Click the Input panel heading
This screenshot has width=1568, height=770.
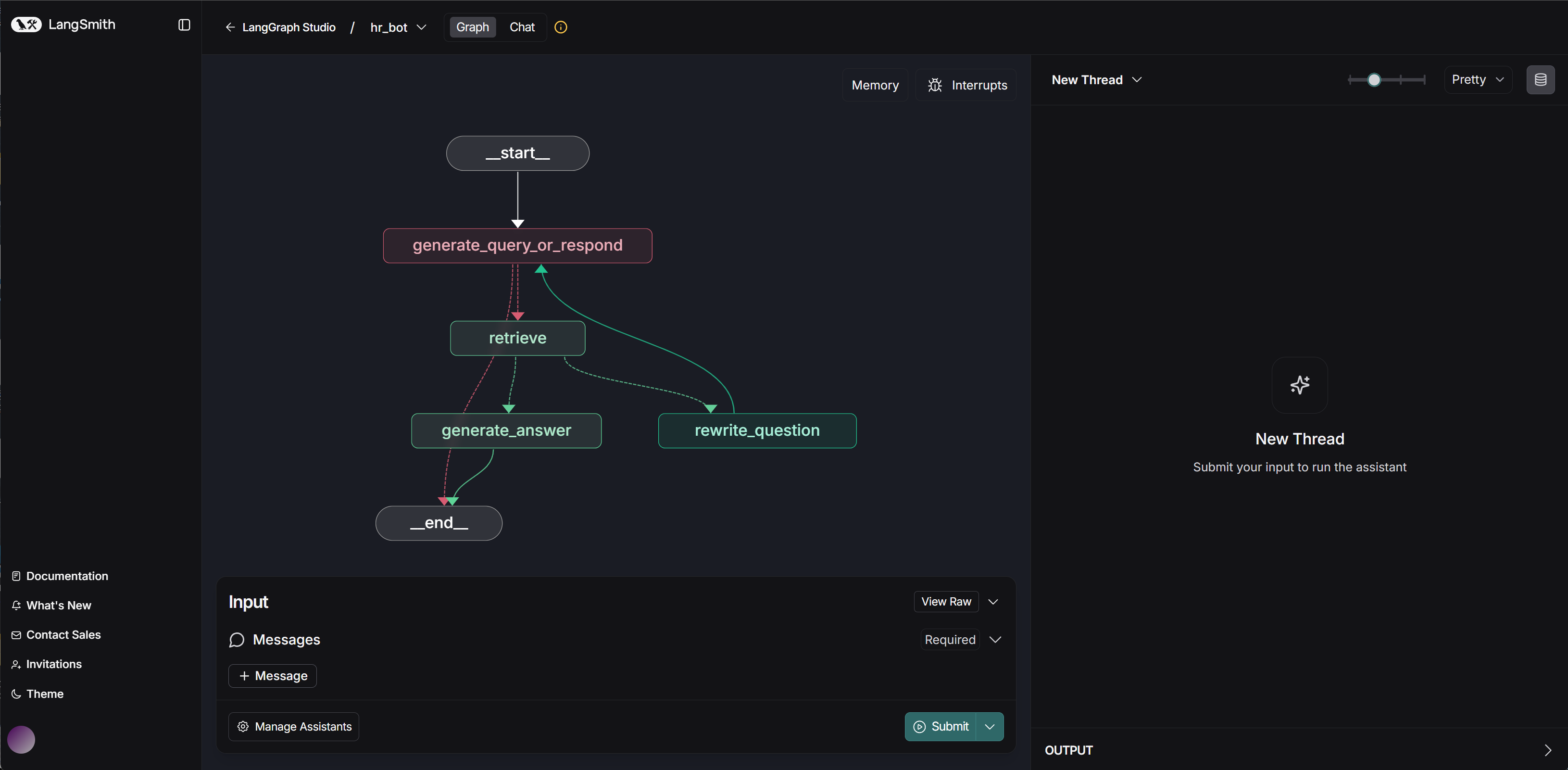tap(248, 602)
